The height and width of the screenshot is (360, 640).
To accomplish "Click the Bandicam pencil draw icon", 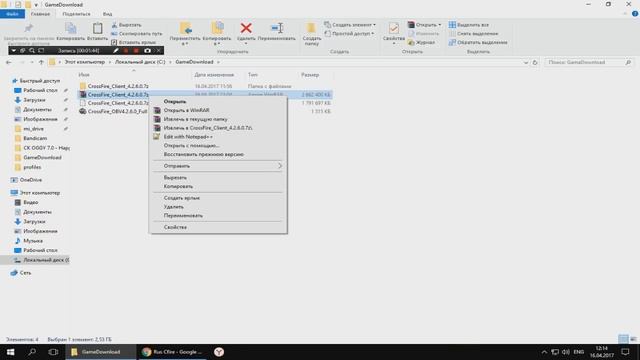I will pyautogui.click(x=116, y=51).
